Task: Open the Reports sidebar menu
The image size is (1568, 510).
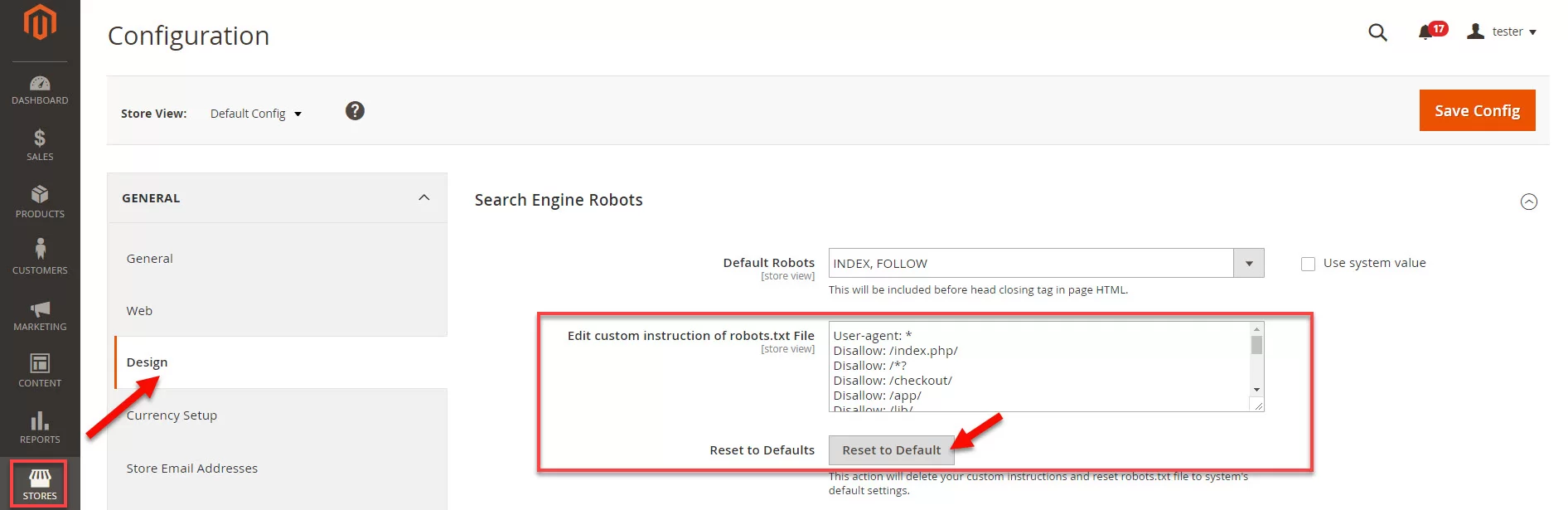Action: click(x=40, y=428)
